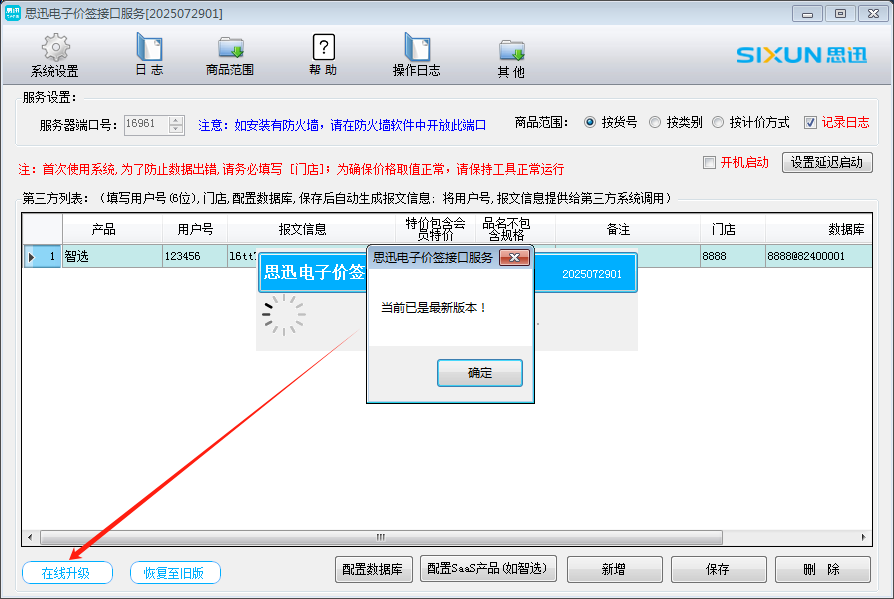Select row 1 via its row header
Viewport: 894px width, 599px height.
(42, 256)
